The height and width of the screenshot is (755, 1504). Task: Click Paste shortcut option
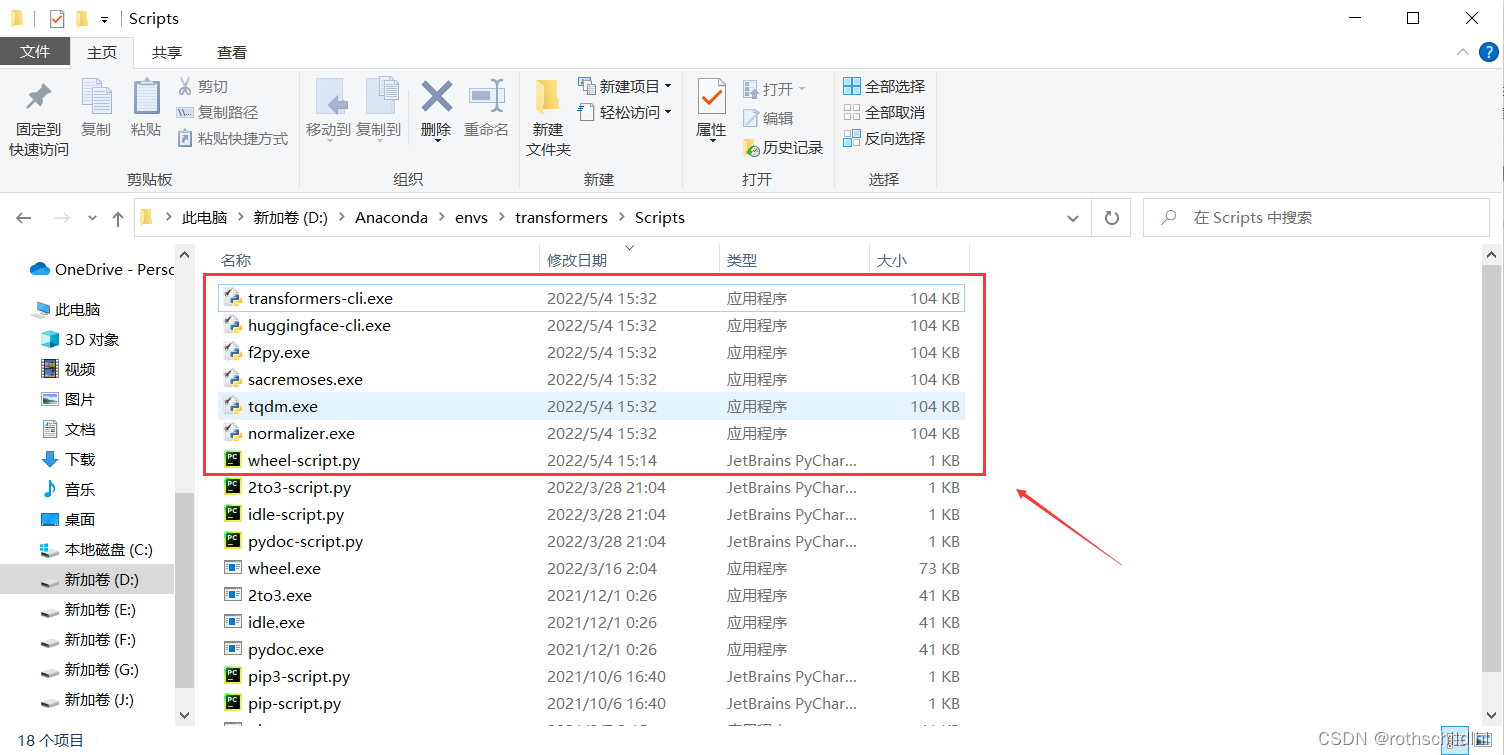[x=232, y=139]
